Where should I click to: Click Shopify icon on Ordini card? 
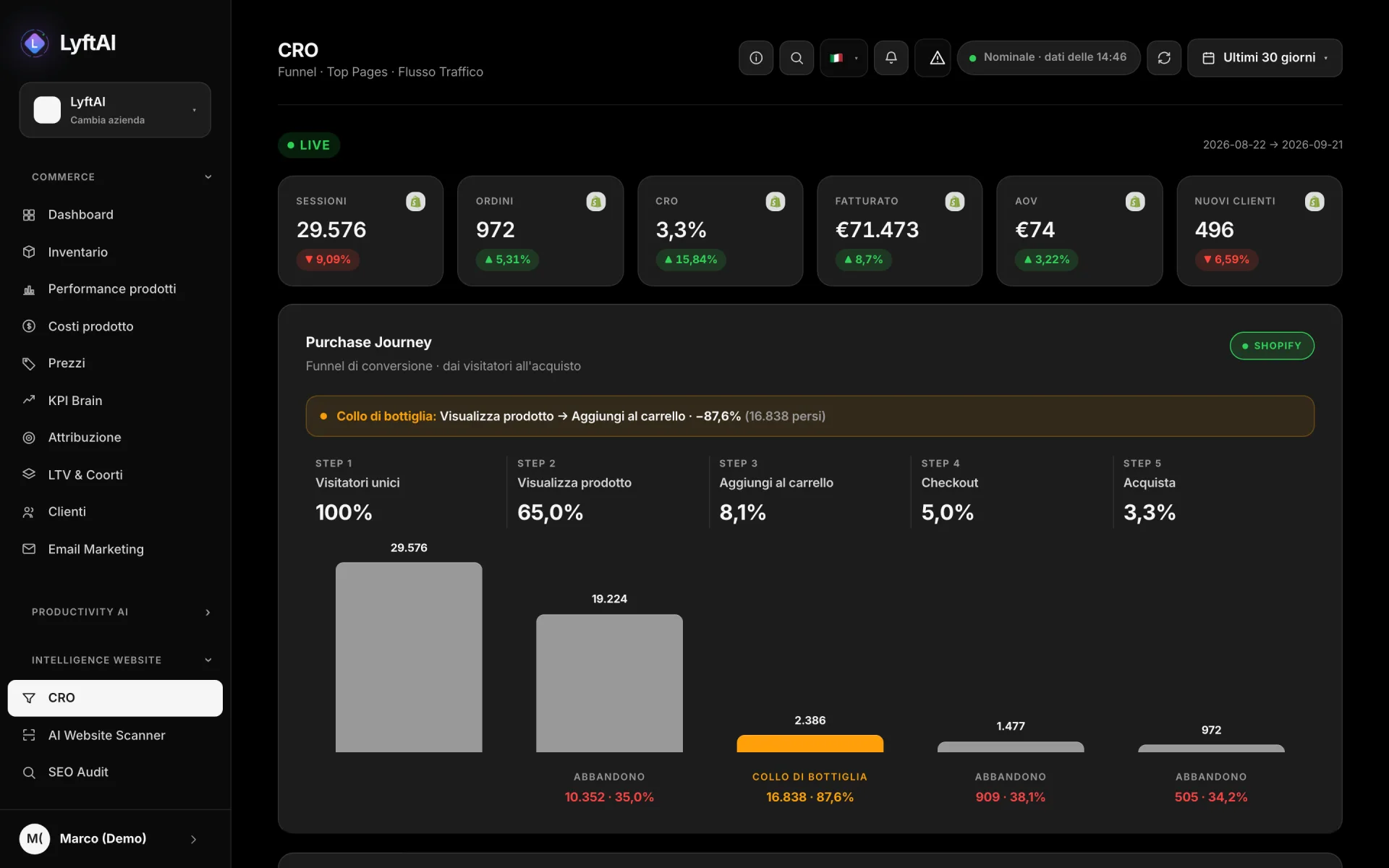[x=595, y=202]
